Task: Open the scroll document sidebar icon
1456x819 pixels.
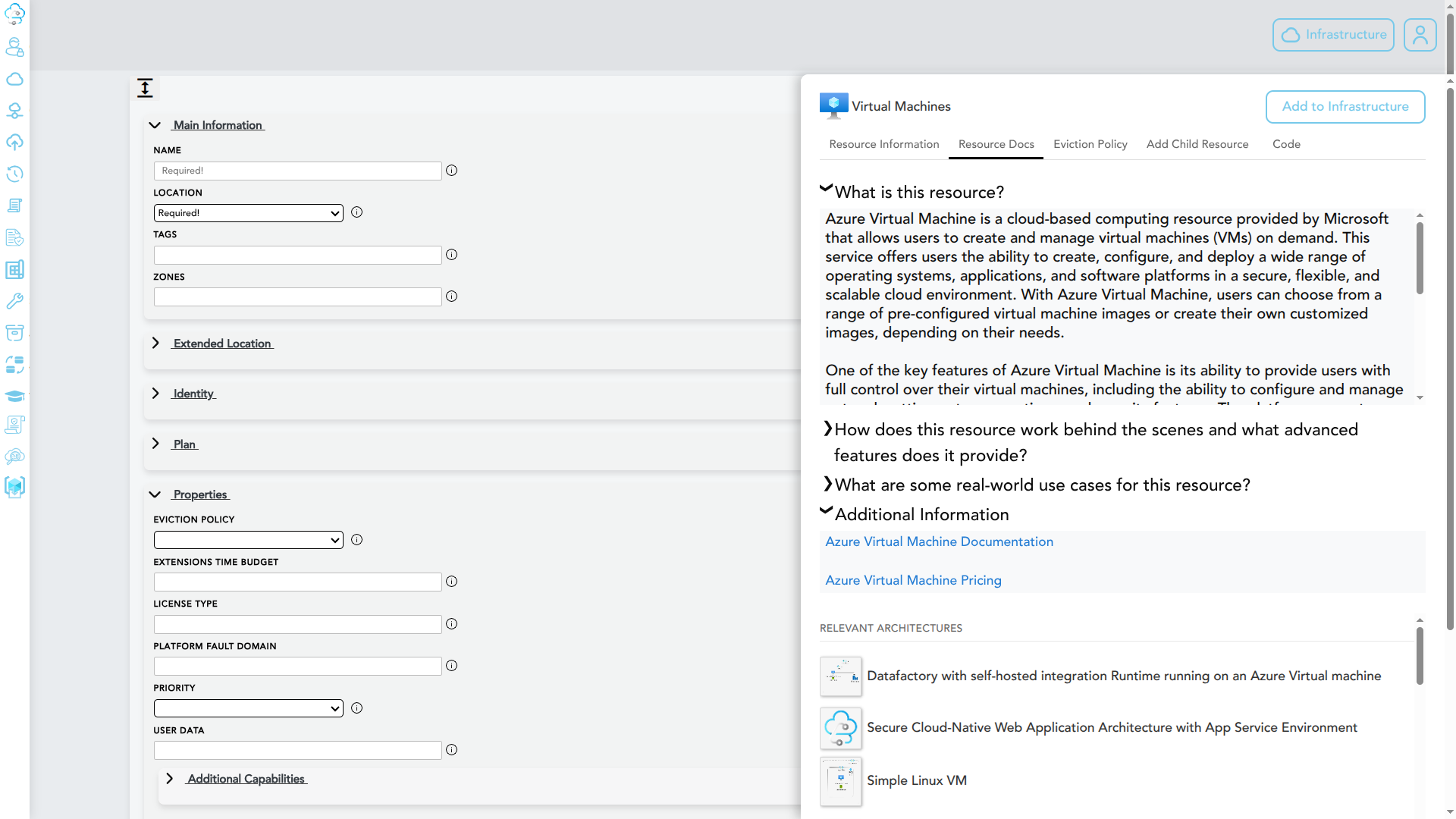Action: pos(14,206)
